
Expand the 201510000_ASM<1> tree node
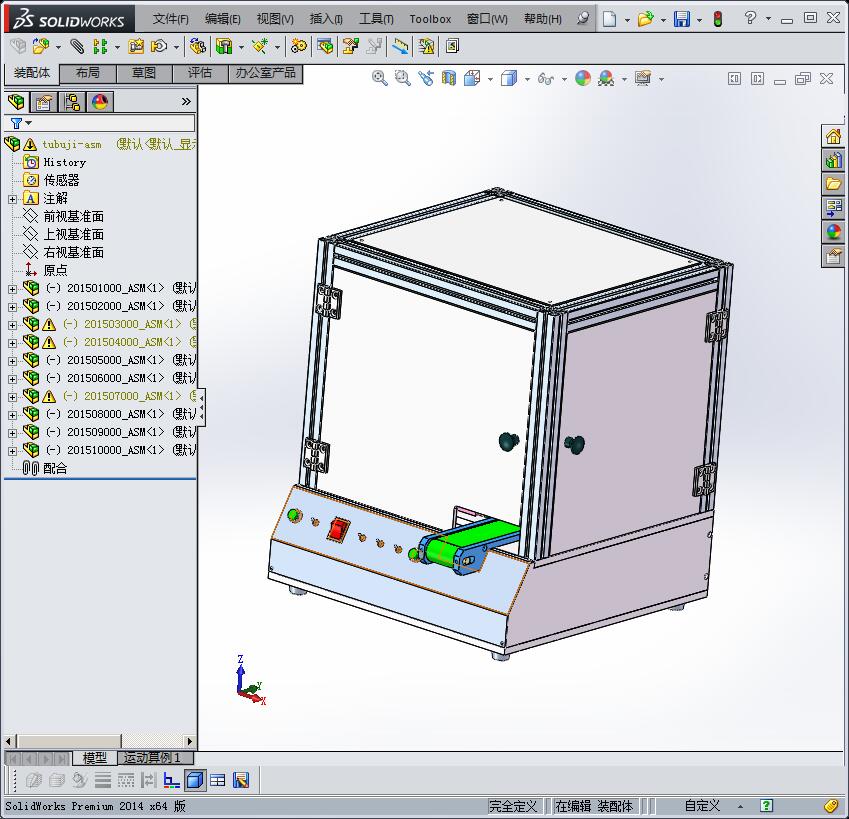(x=12, y=451)
